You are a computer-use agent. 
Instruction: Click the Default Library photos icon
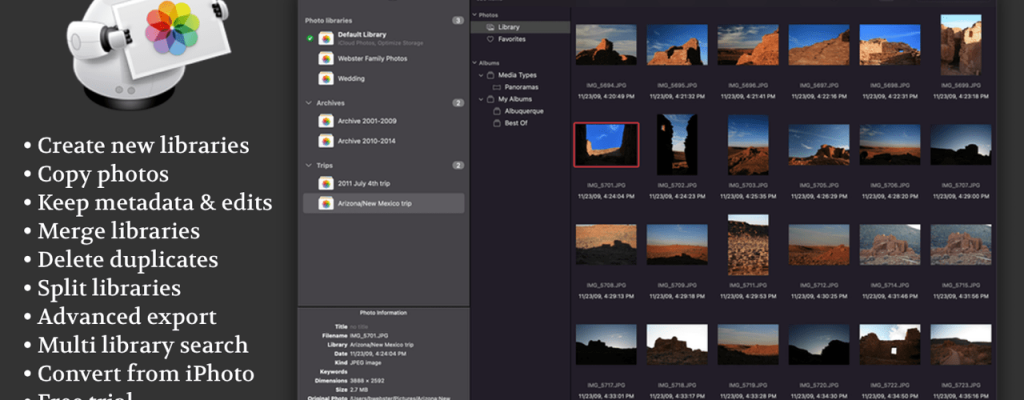coord(326,38)
